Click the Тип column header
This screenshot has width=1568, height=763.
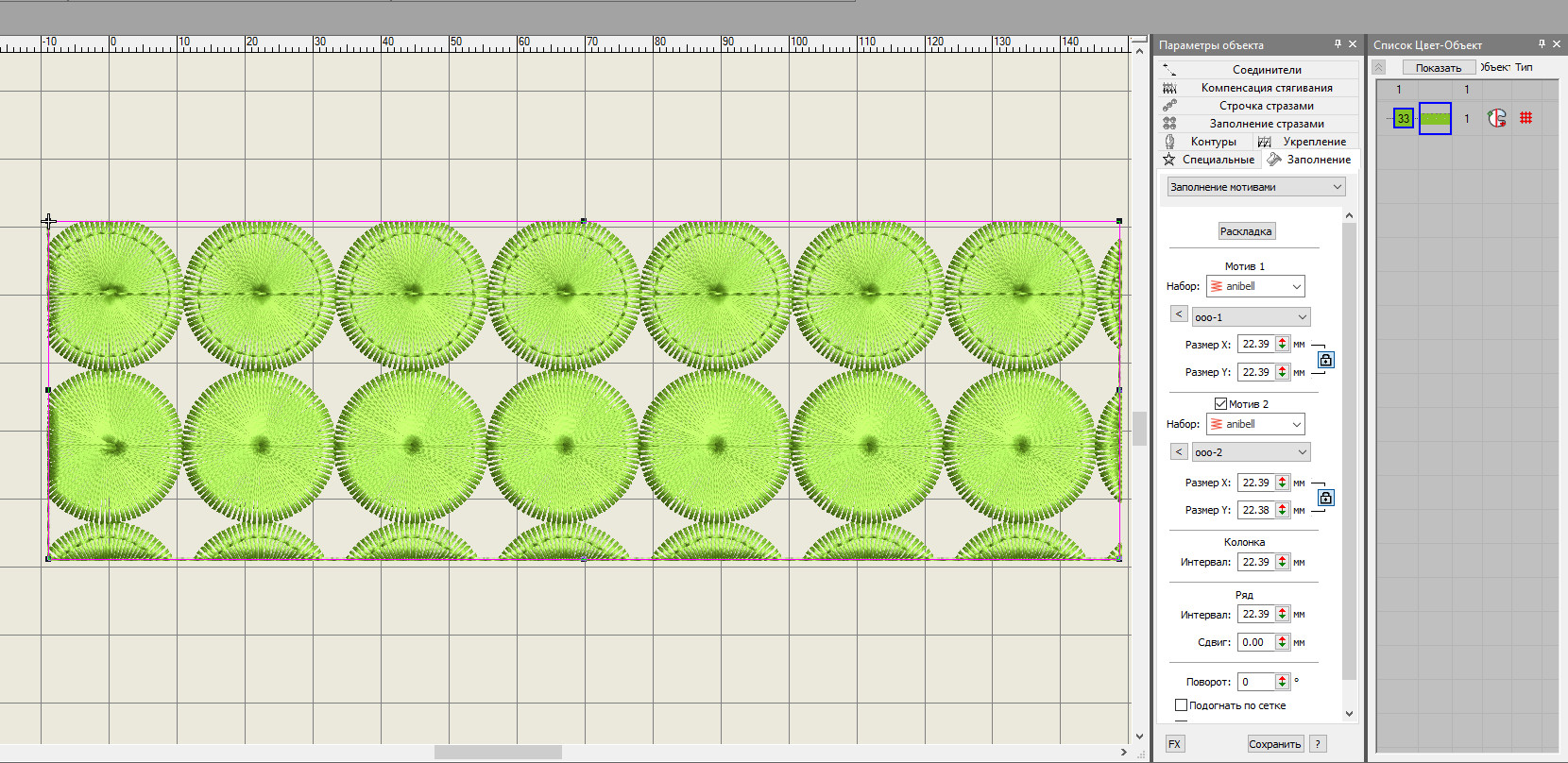click(1525, 67)
